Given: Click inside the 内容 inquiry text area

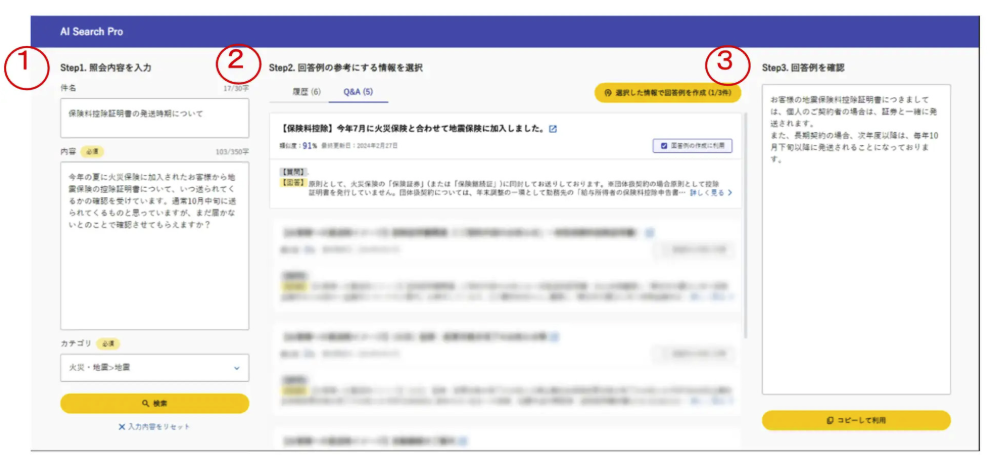Looking at the screenshot, I should tap(154, 245).
